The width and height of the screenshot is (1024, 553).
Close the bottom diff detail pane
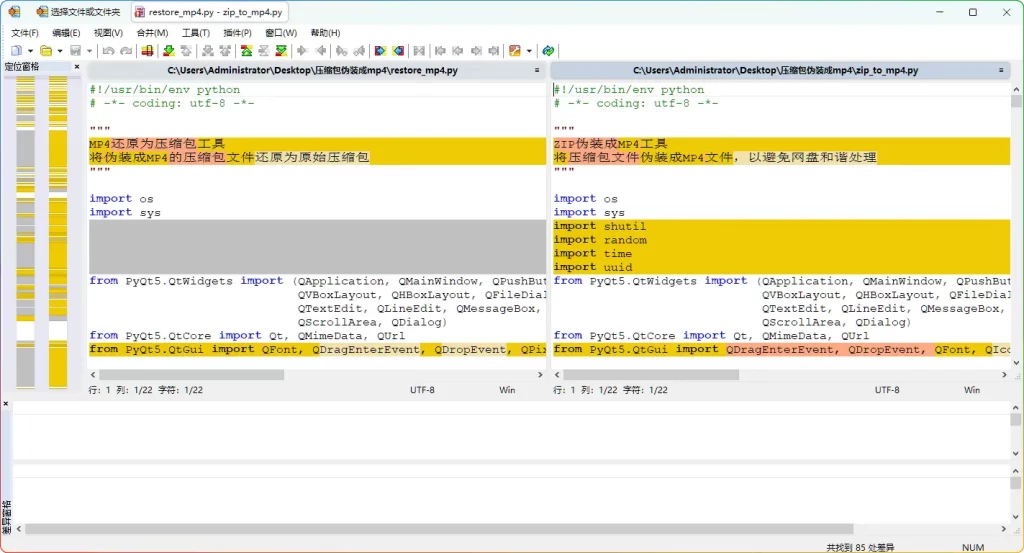6,404
